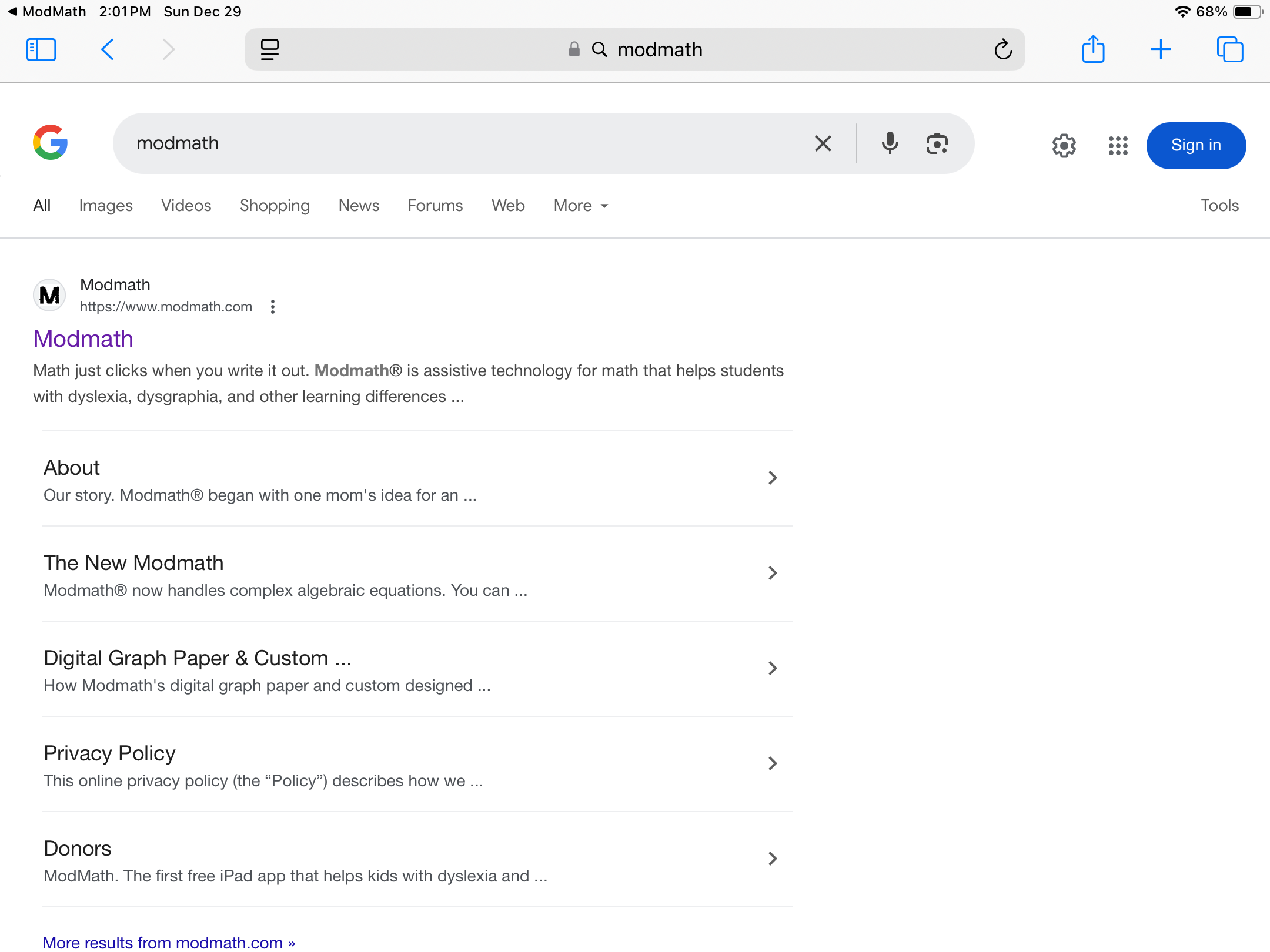
Task: Click the Sign in button
Action: pyautogui.click(x=1196, y=146)
